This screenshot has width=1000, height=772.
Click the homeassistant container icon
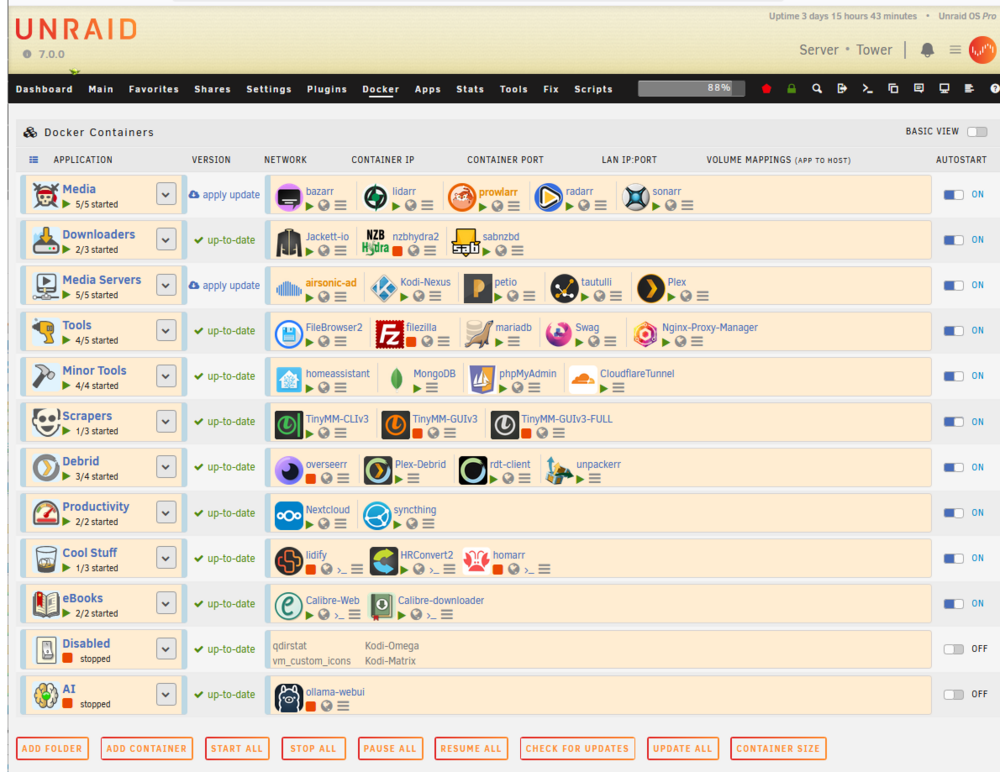click(288, 379)
